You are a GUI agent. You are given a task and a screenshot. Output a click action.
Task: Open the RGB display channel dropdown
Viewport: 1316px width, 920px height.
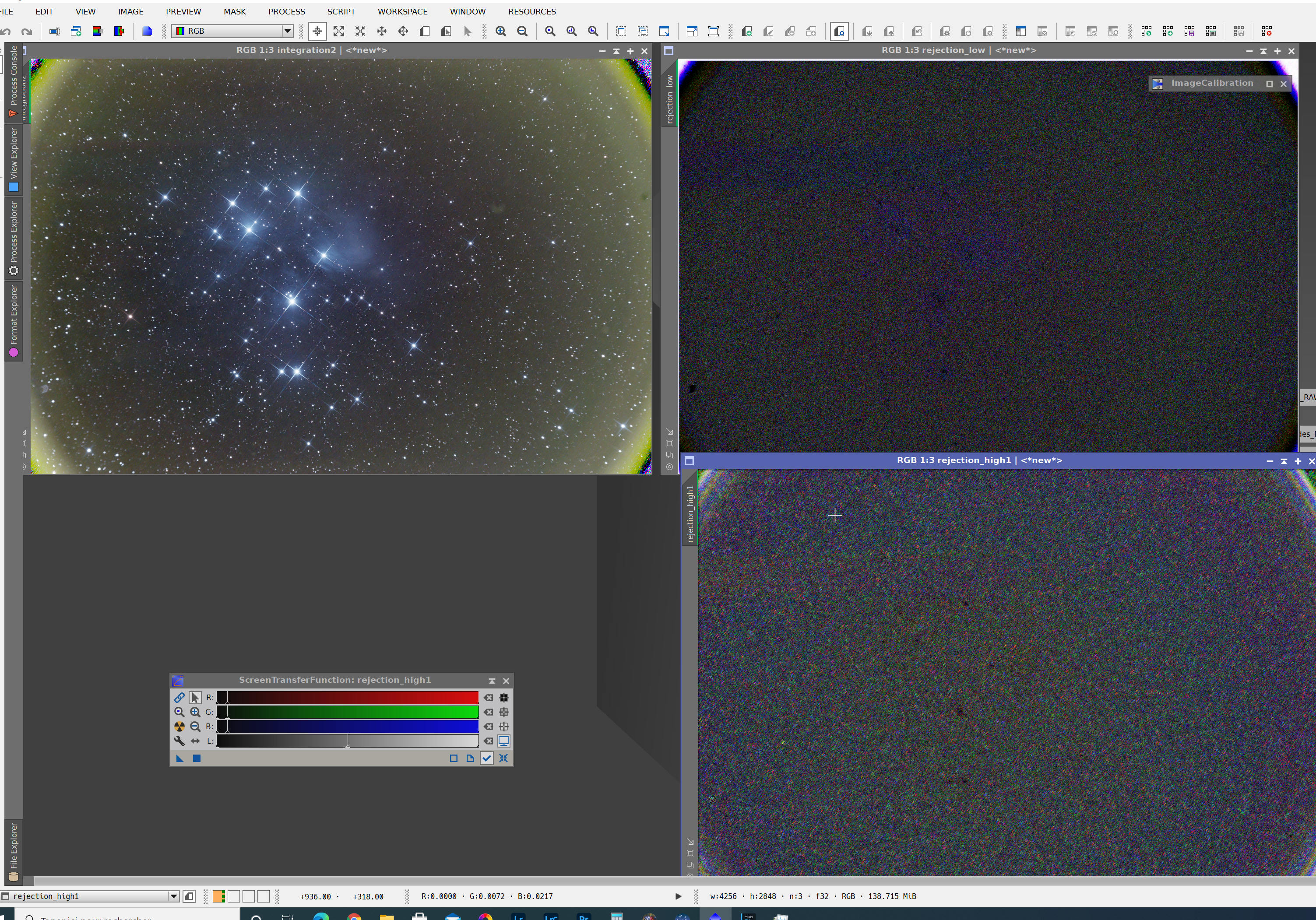287,31
